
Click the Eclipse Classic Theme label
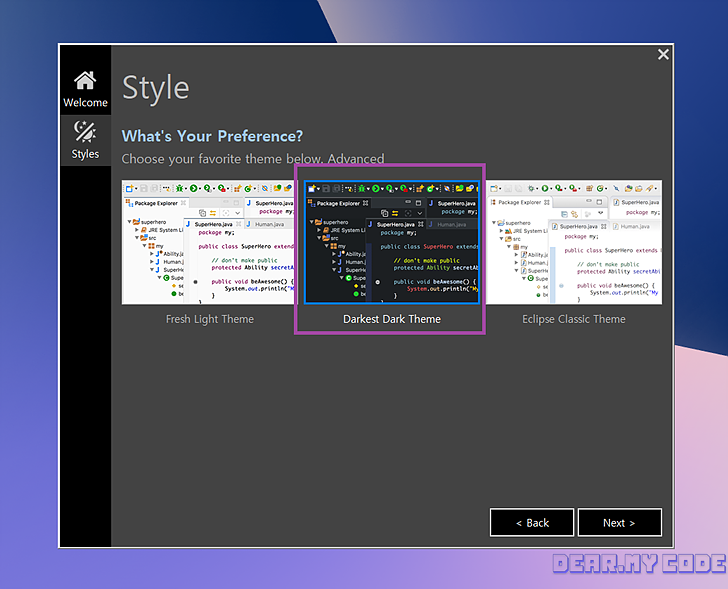coord(574,319)
